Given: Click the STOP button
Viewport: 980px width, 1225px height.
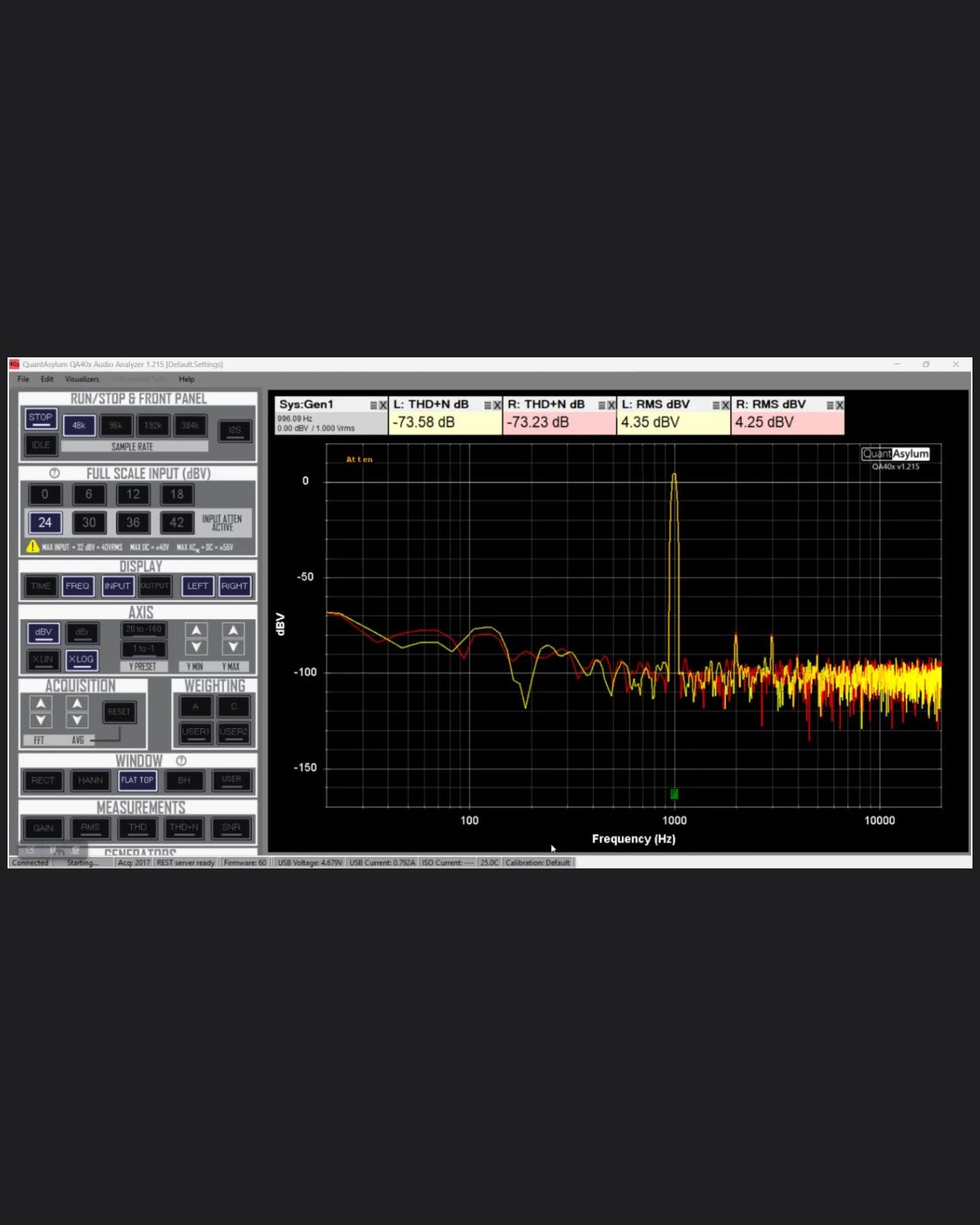Looking at the screenshot, I should tap(41, 418).
